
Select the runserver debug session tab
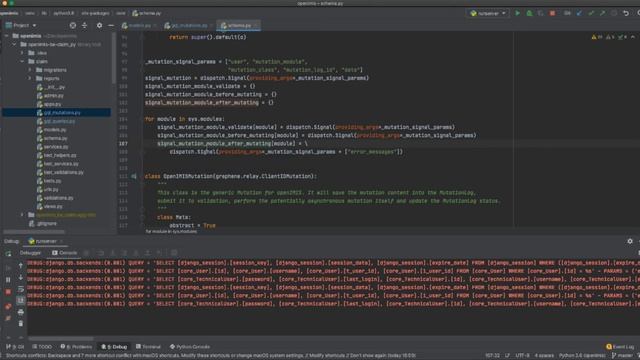[46, 241]
